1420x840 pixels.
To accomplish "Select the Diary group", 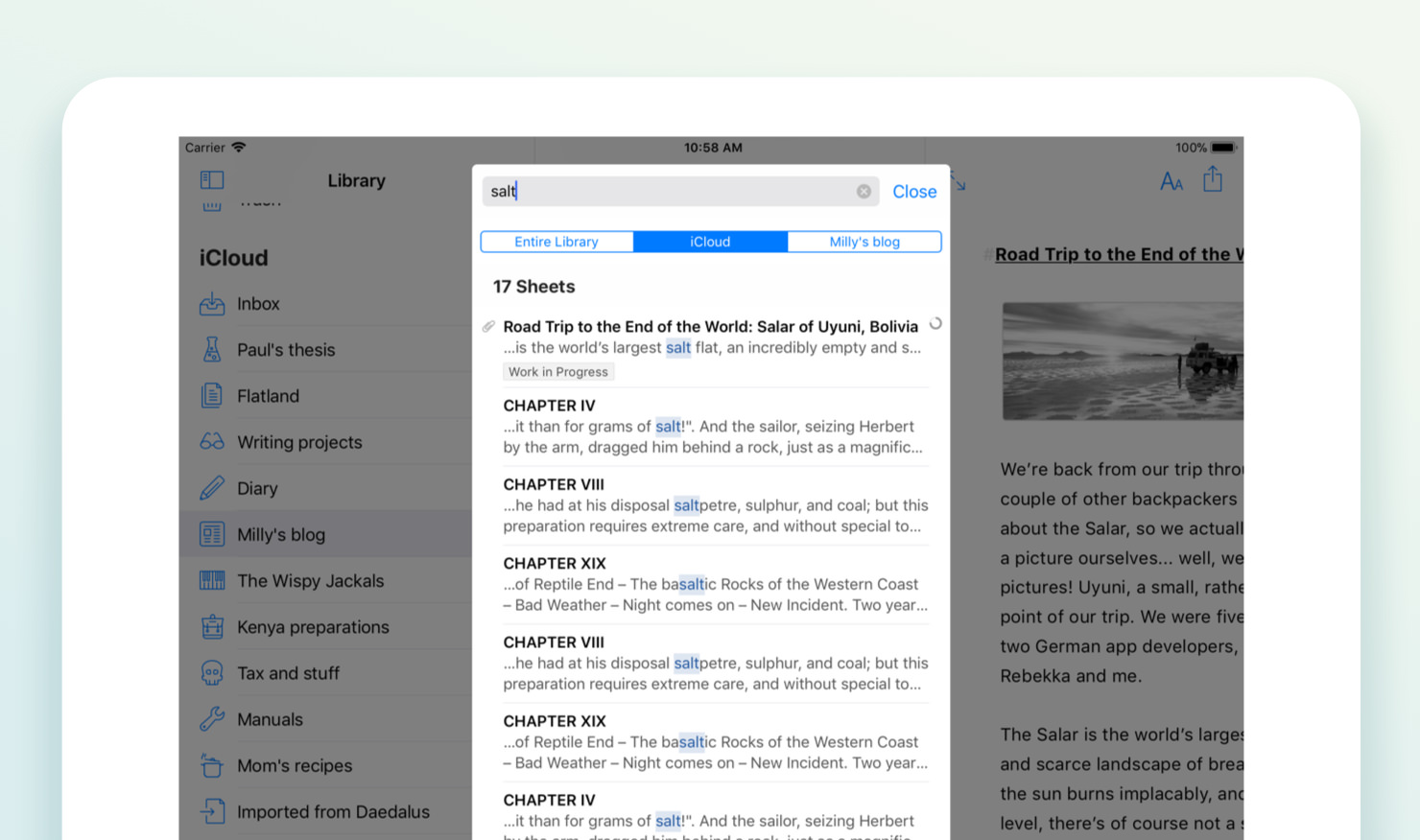I will 326,488.
